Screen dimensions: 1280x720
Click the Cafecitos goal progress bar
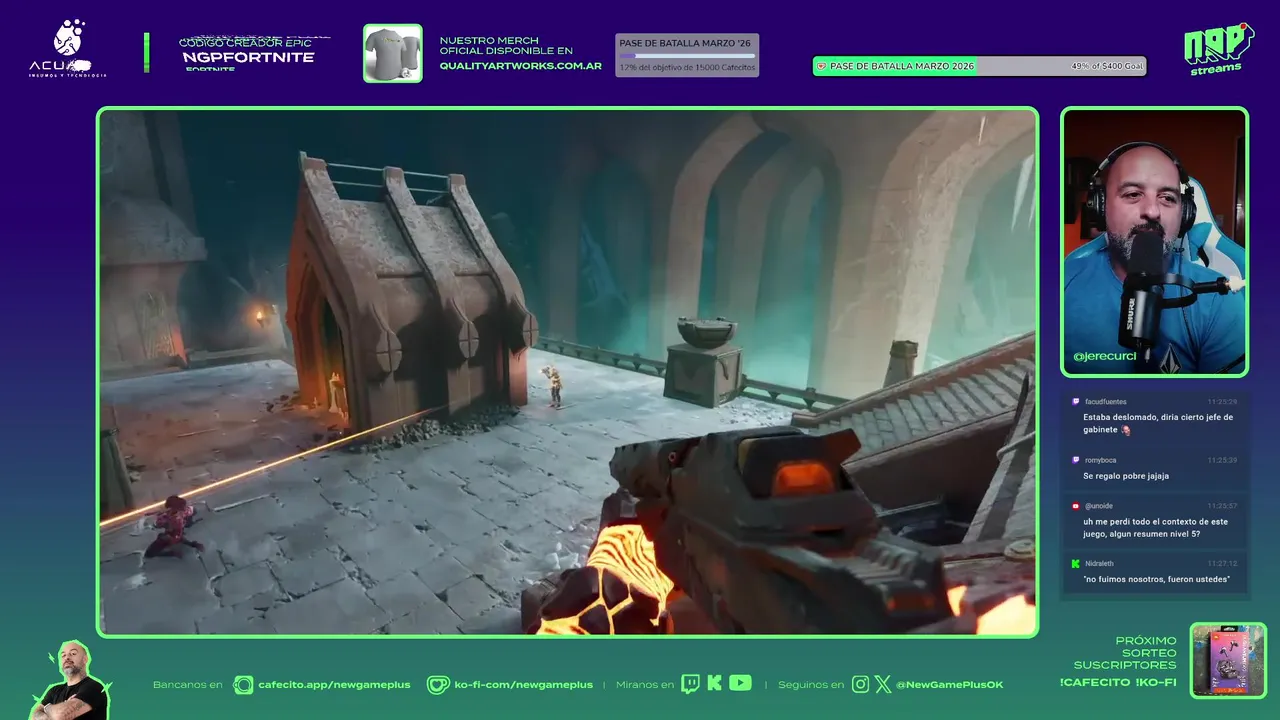click(x=686, y=56)
